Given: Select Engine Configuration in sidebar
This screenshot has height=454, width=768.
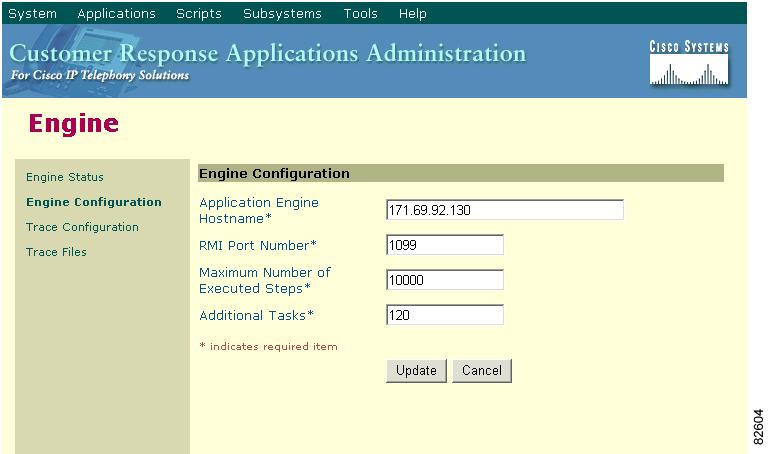Looking at the screenshot, I should click(x=94, y=202).
